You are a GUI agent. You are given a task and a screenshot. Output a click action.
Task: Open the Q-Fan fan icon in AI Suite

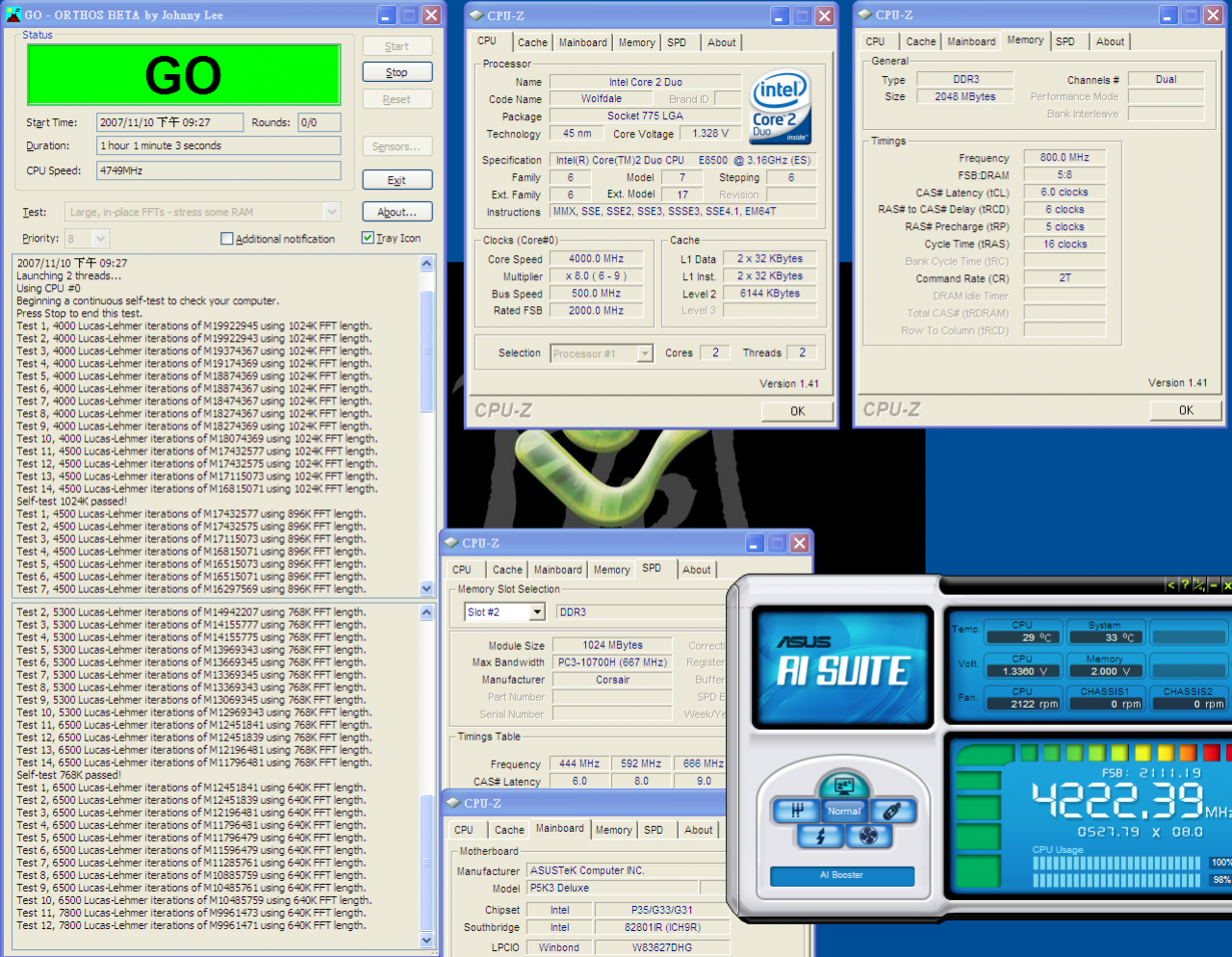tap(868, 836)
